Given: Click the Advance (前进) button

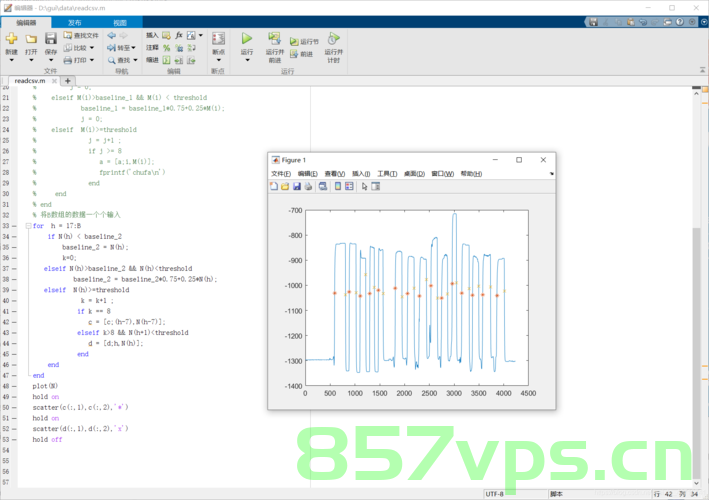Looking at the screenshot, I should [x=301, y=54].
